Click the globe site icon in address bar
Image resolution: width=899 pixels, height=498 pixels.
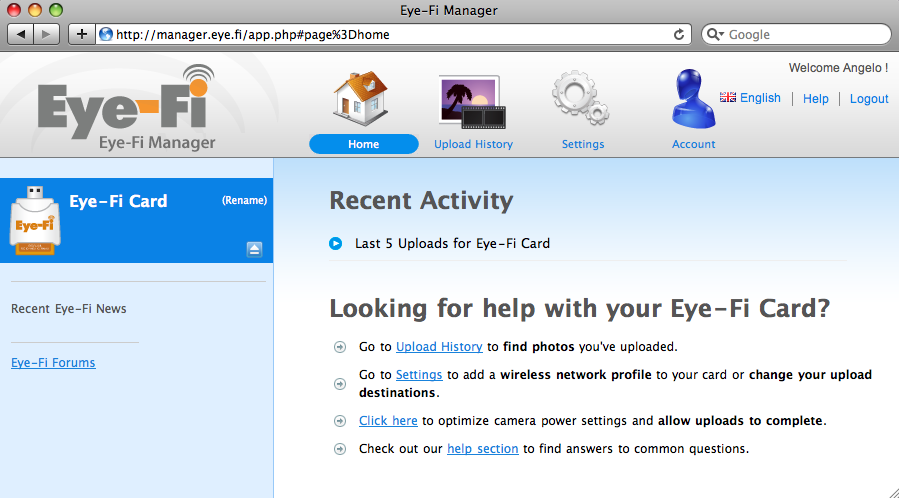[x=105, y=34]
